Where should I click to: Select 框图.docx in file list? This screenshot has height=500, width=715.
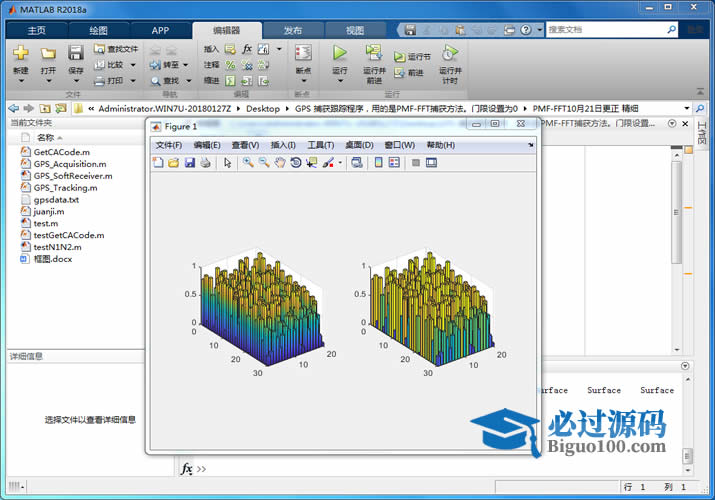(x=52, y=259)
